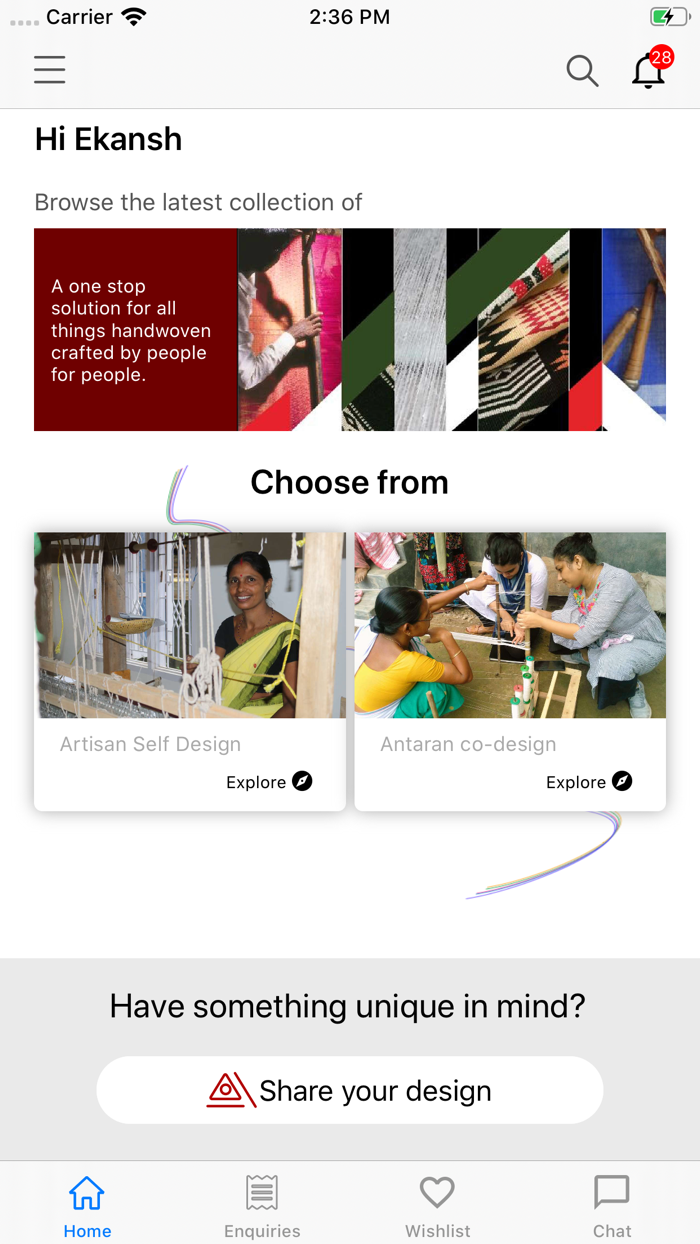Open the hamburger menu
Viewport: 700px width, 1244px height.
[49, 70]
